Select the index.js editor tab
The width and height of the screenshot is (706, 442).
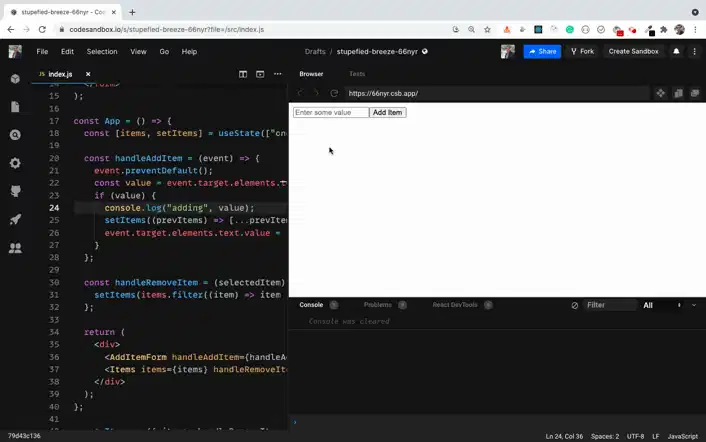pos(60,74)
